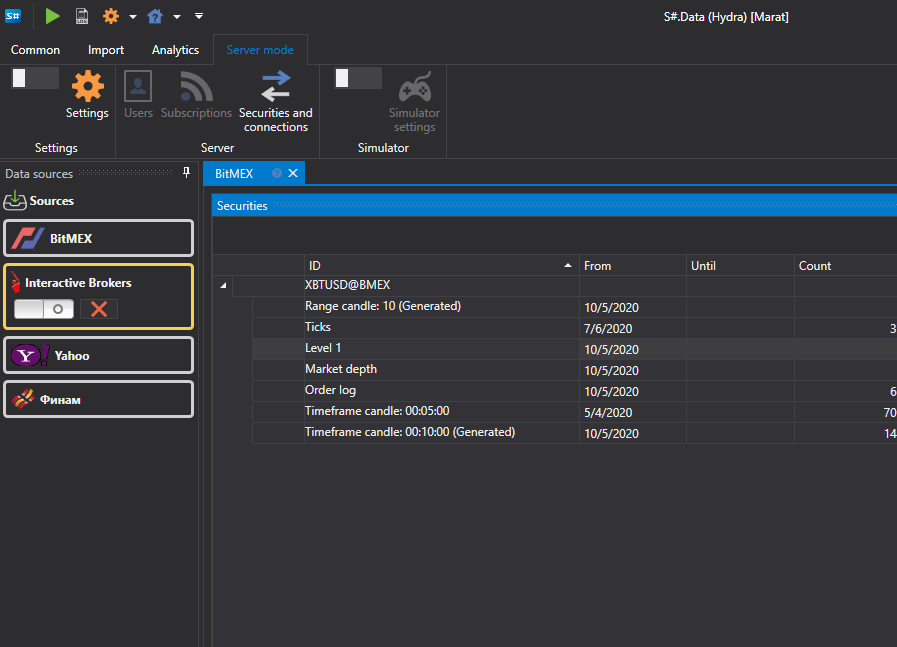Toggle the Interactive Brokers enable switch
The image size is (897, 647).
coord(44,309)
